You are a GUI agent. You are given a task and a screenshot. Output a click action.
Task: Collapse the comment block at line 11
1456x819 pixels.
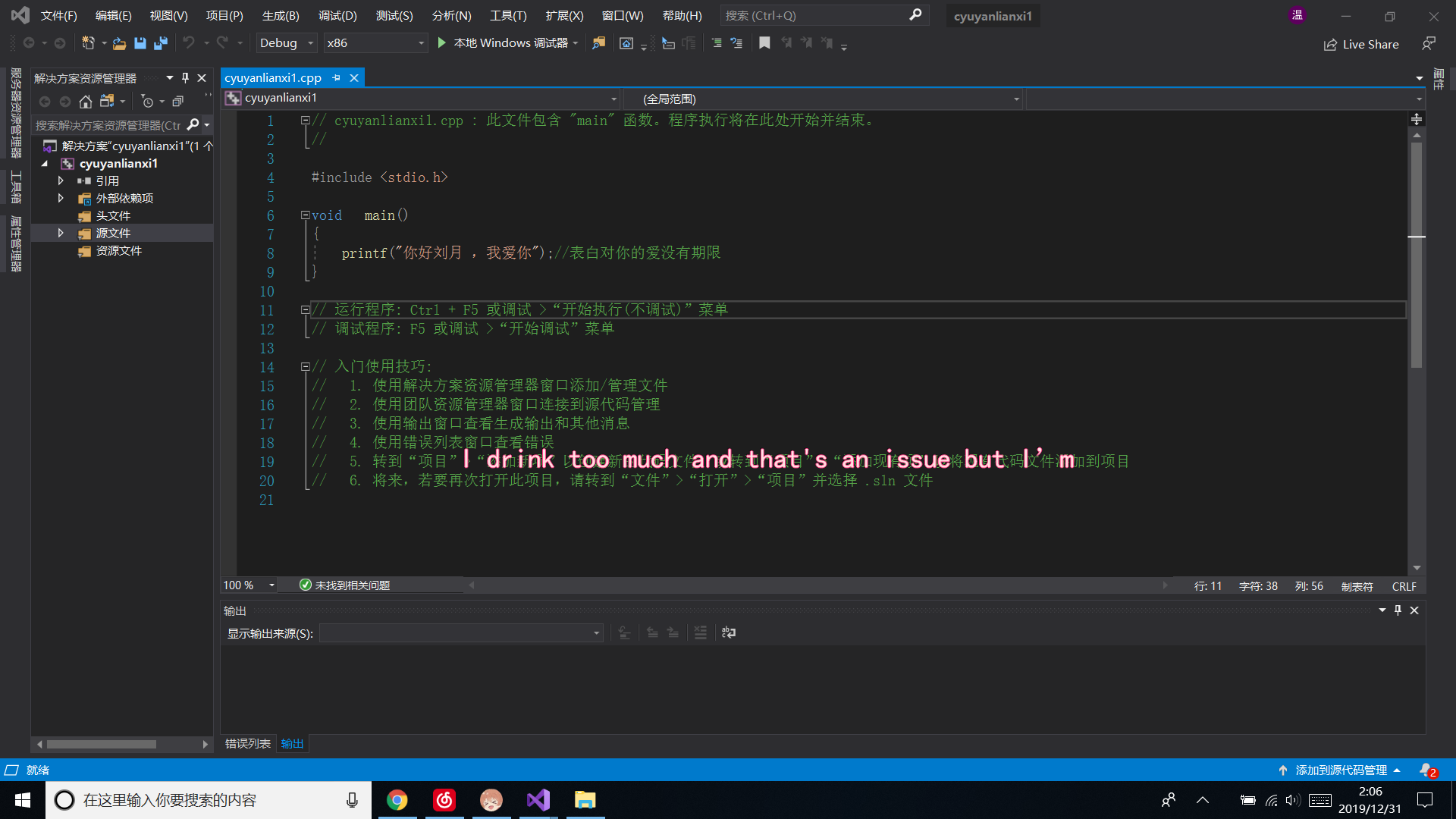click(305, 309)
